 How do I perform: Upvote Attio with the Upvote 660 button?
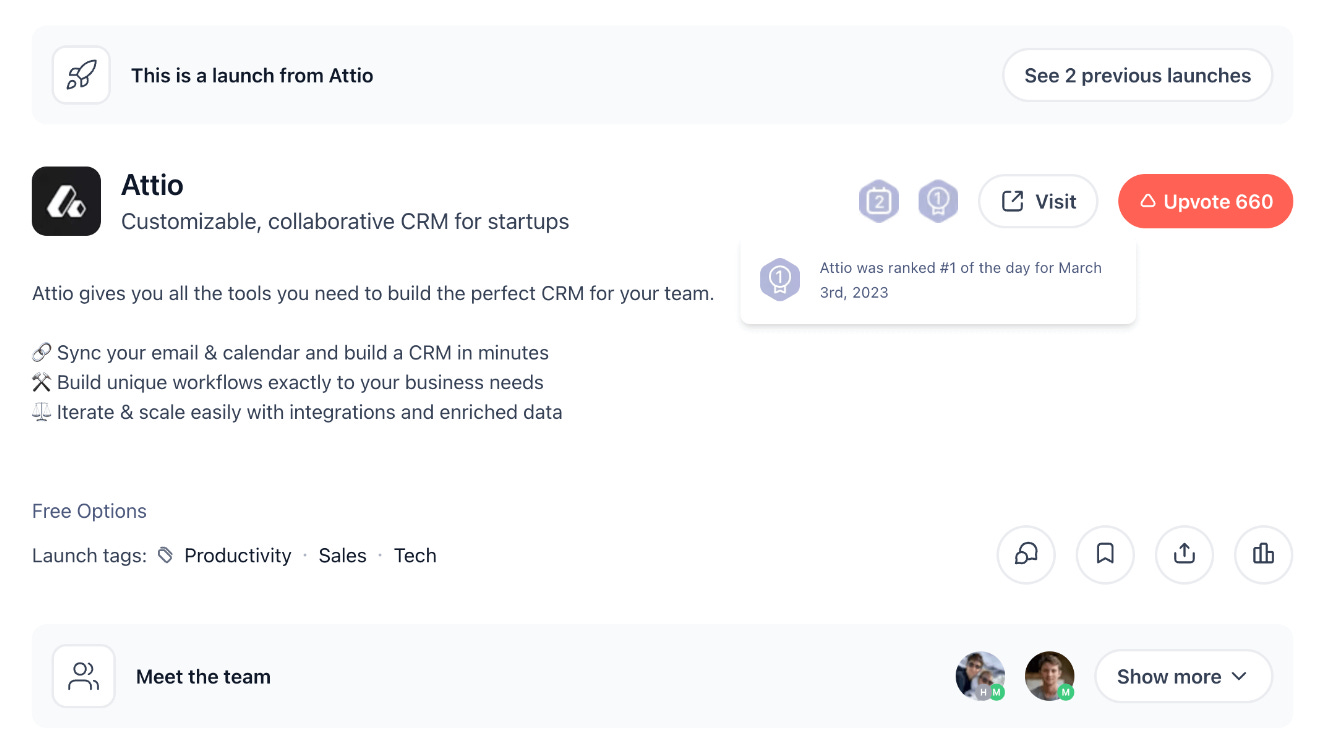[x=1206, y=201]
